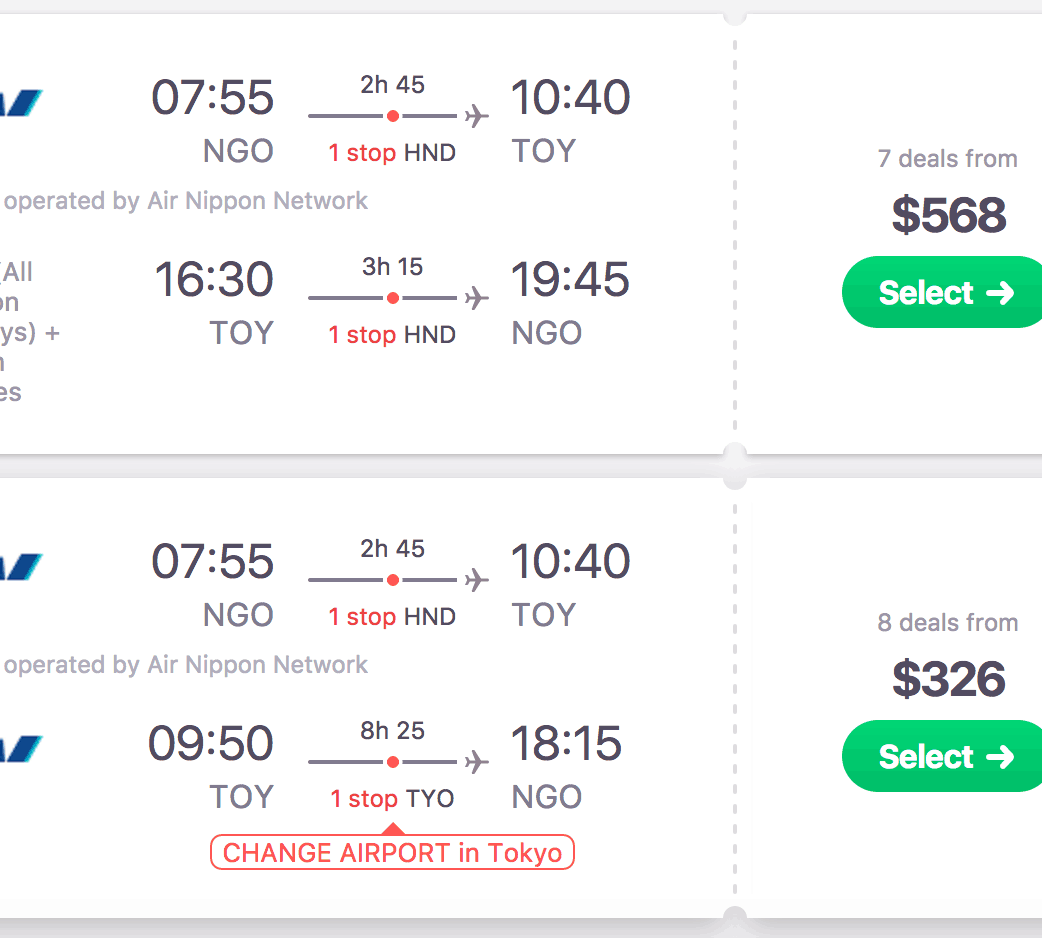The image size is (1042, 938).
Task: Click the red stop dot on the 8h 25 flight
Action: [393, 762]
